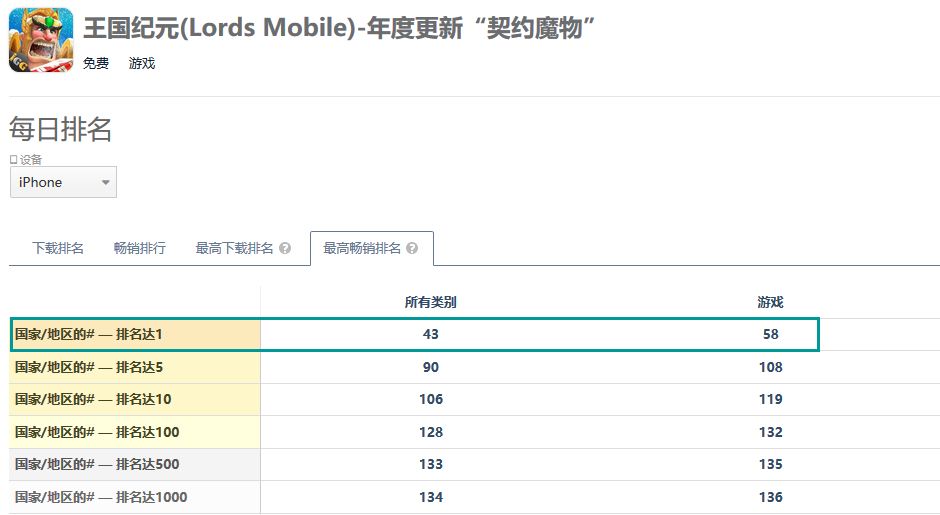Click the 游戏 column header in the table
This screenshot has width=940, height=515.
point(770,302)
